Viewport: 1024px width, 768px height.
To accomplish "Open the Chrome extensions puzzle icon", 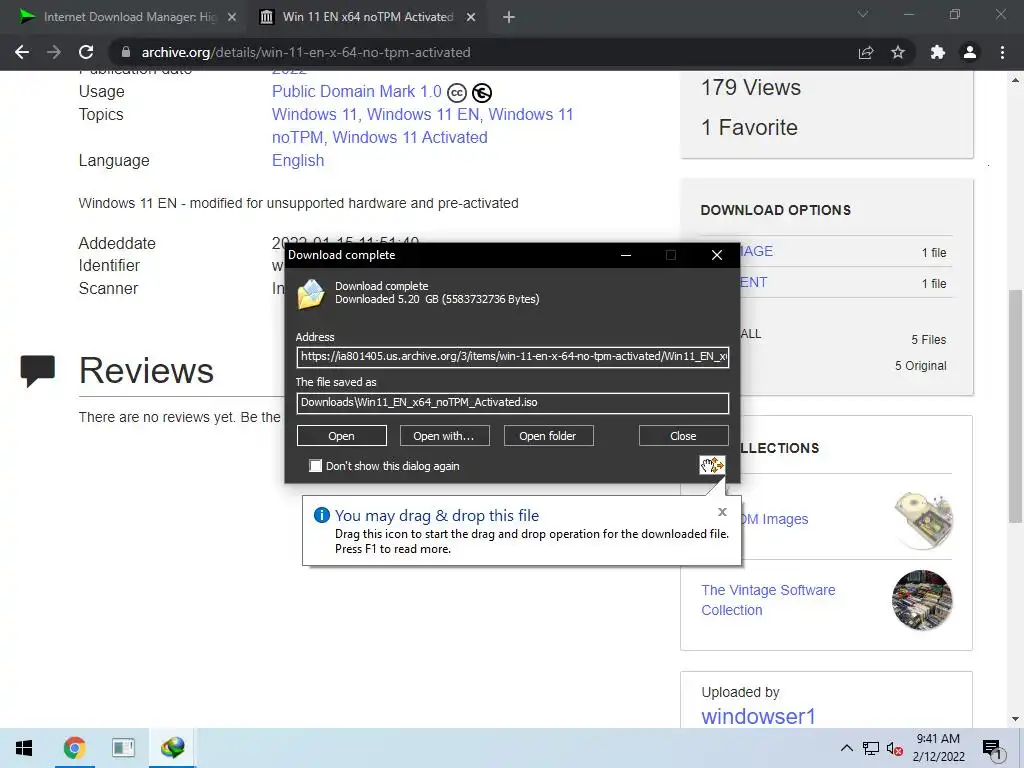I will pos(938,52).
